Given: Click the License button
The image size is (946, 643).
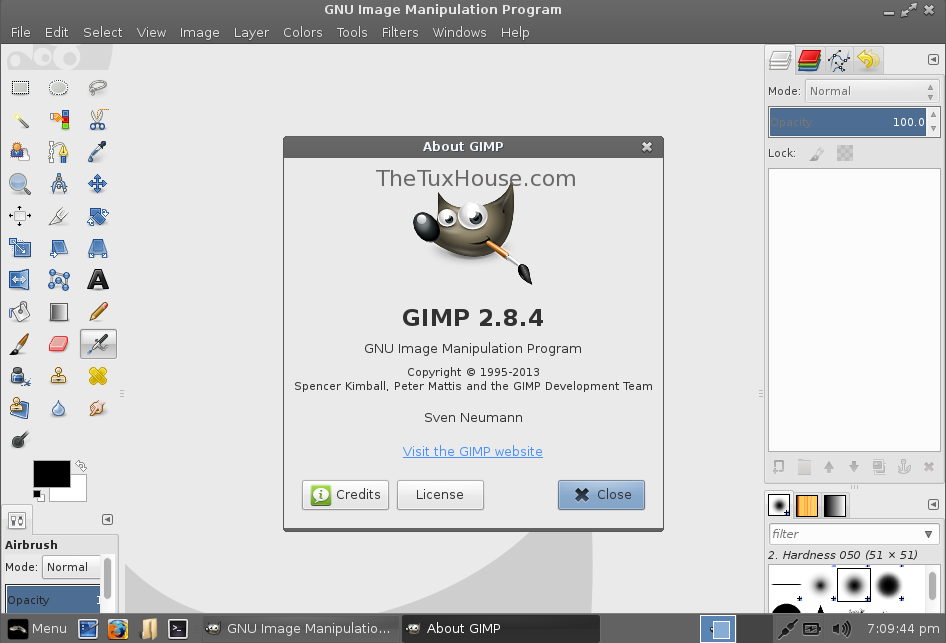Looking at the screenshot, I should [440, 495].
